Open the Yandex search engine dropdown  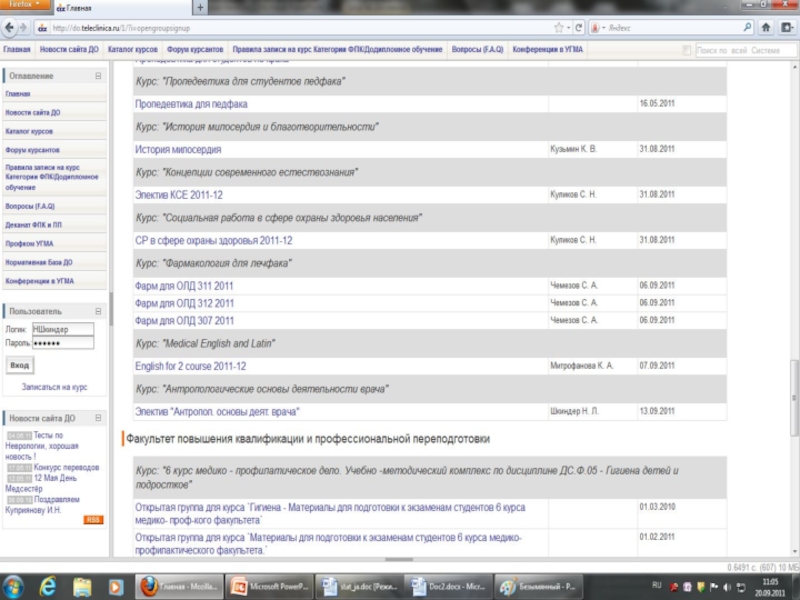(597, 28)
